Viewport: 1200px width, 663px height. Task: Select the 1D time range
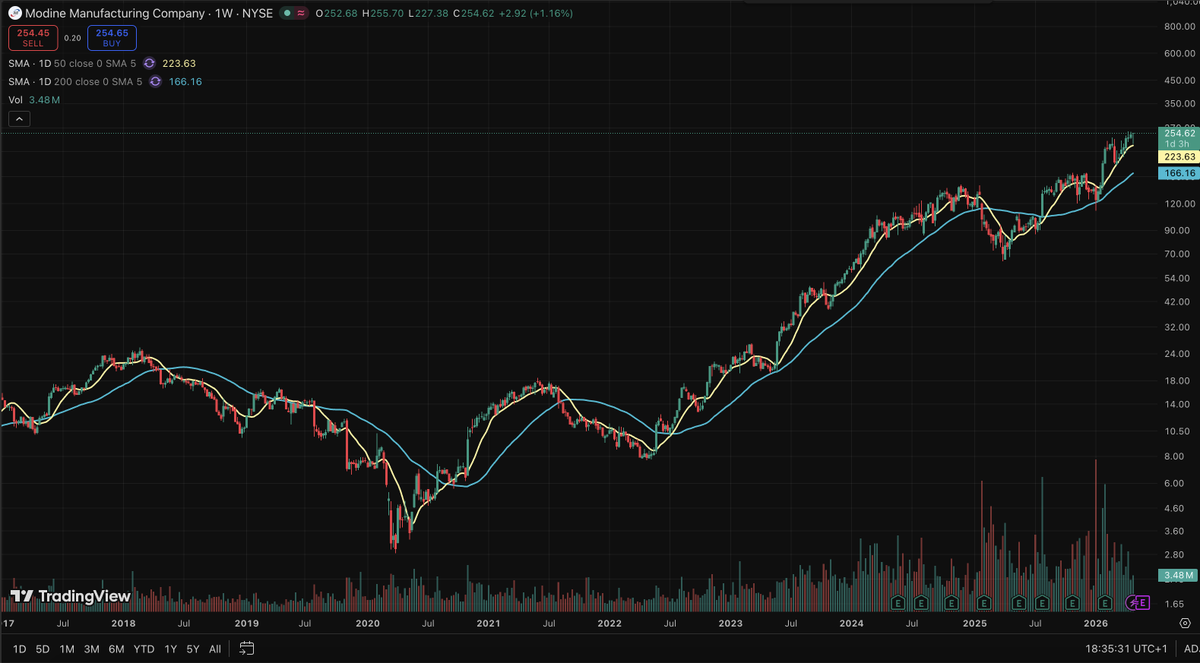point(20,649)
